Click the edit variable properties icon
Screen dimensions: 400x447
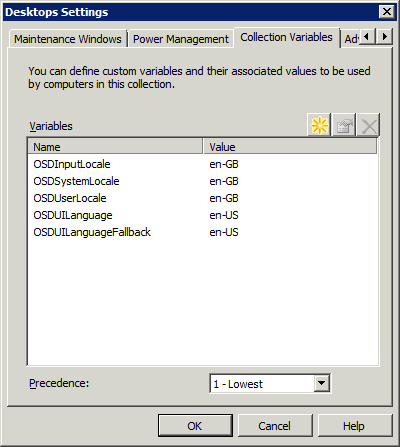344,125
